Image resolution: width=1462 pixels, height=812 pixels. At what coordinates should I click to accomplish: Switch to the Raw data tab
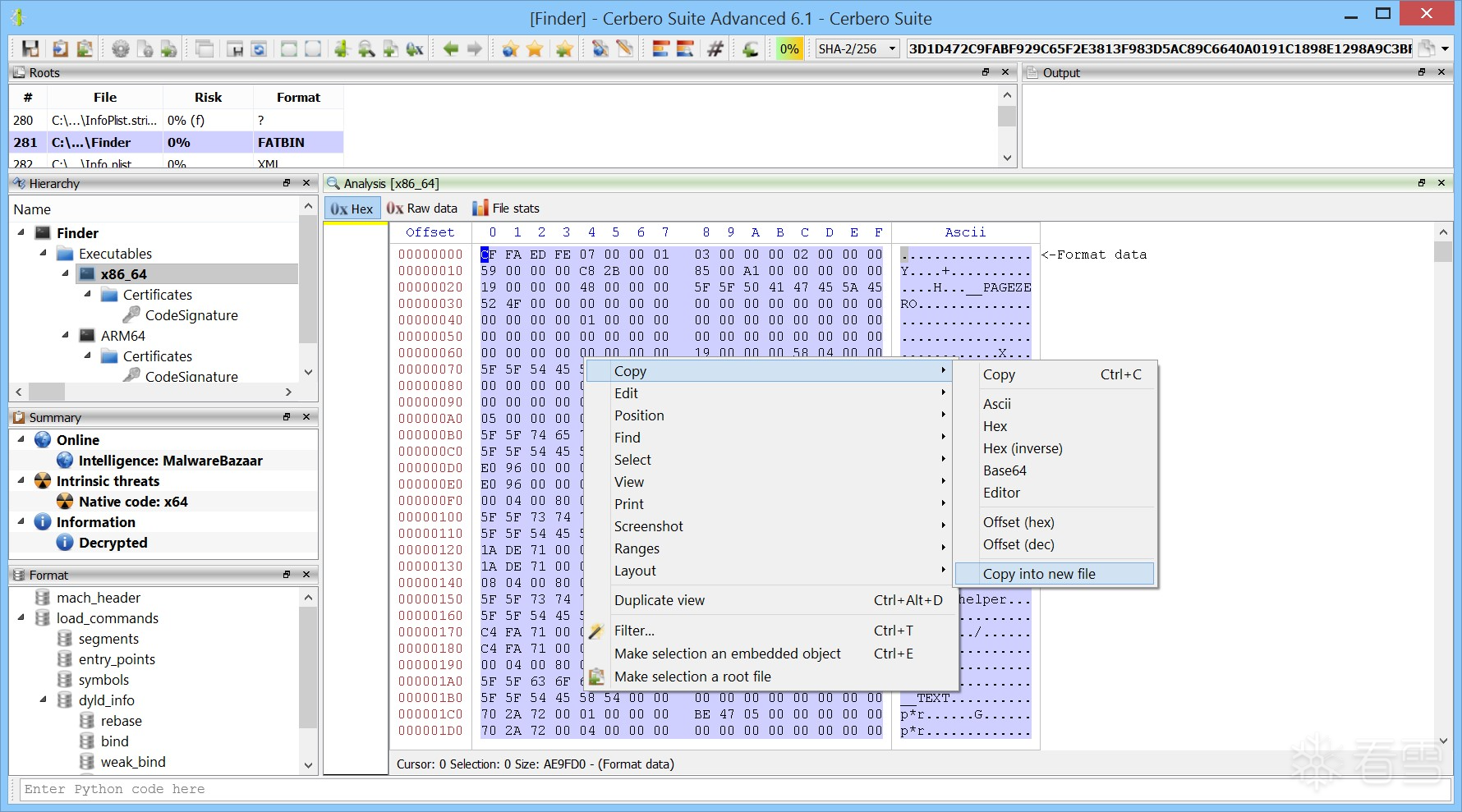point(422,209)
